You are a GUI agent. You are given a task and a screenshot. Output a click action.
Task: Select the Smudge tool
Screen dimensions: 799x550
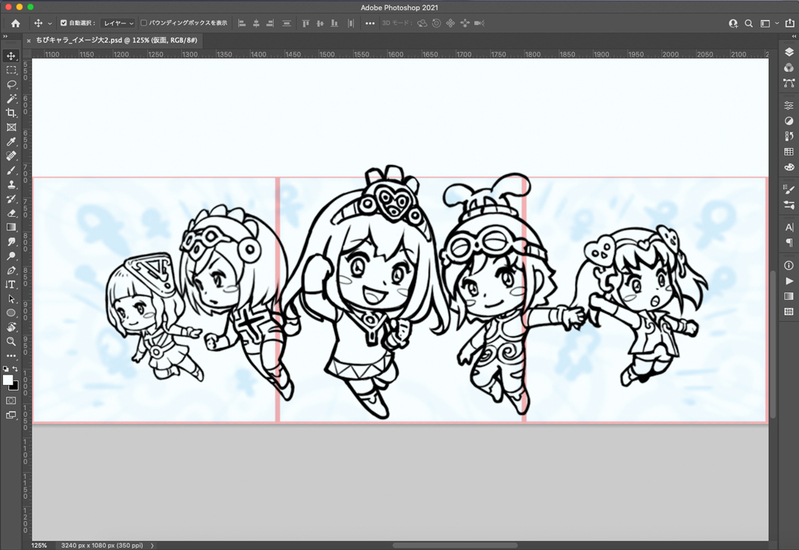pos(11,242)
